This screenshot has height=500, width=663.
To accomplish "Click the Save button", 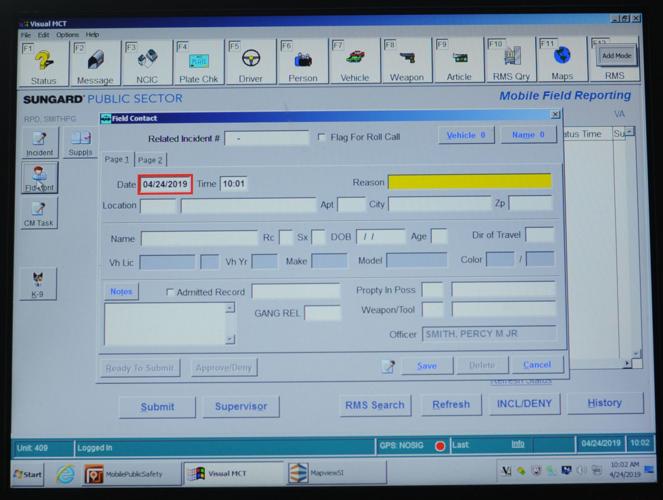I will [427, 366].
